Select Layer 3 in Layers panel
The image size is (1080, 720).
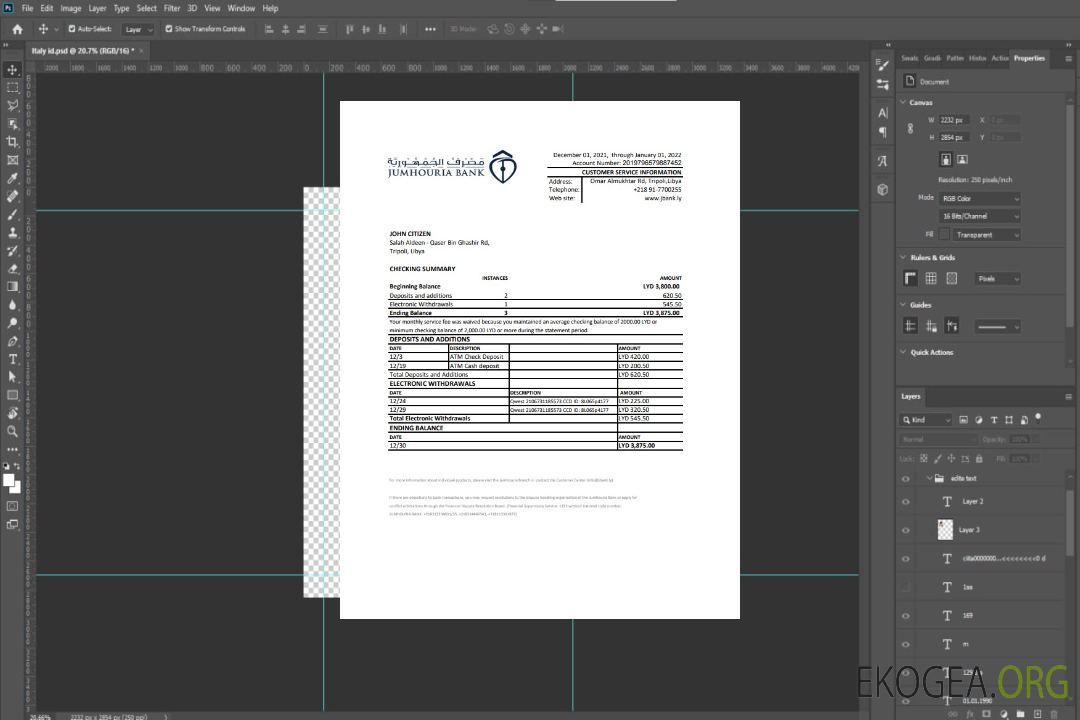click(970, 529)
